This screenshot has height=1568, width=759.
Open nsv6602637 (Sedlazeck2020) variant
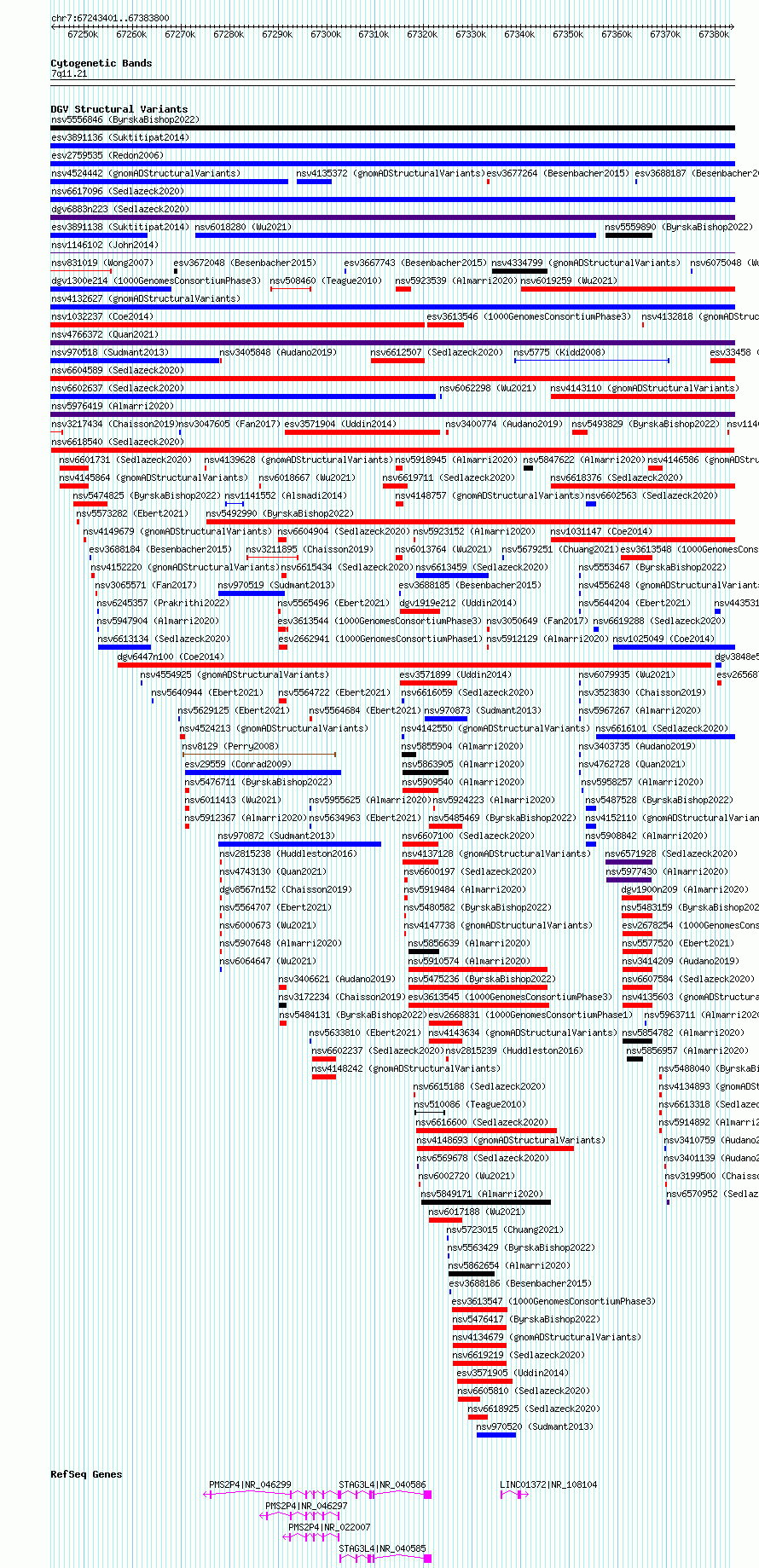pyautogui.click(x=117, y=388)
